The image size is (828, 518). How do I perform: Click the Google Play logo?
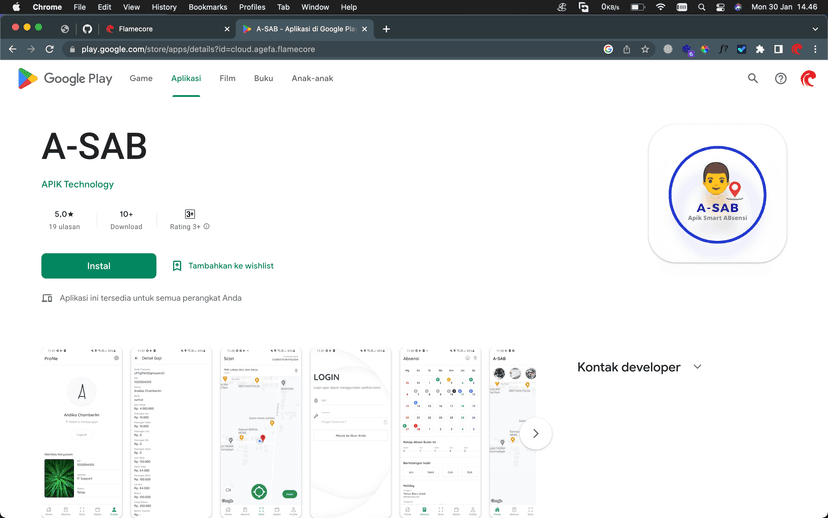coord(65,78)
